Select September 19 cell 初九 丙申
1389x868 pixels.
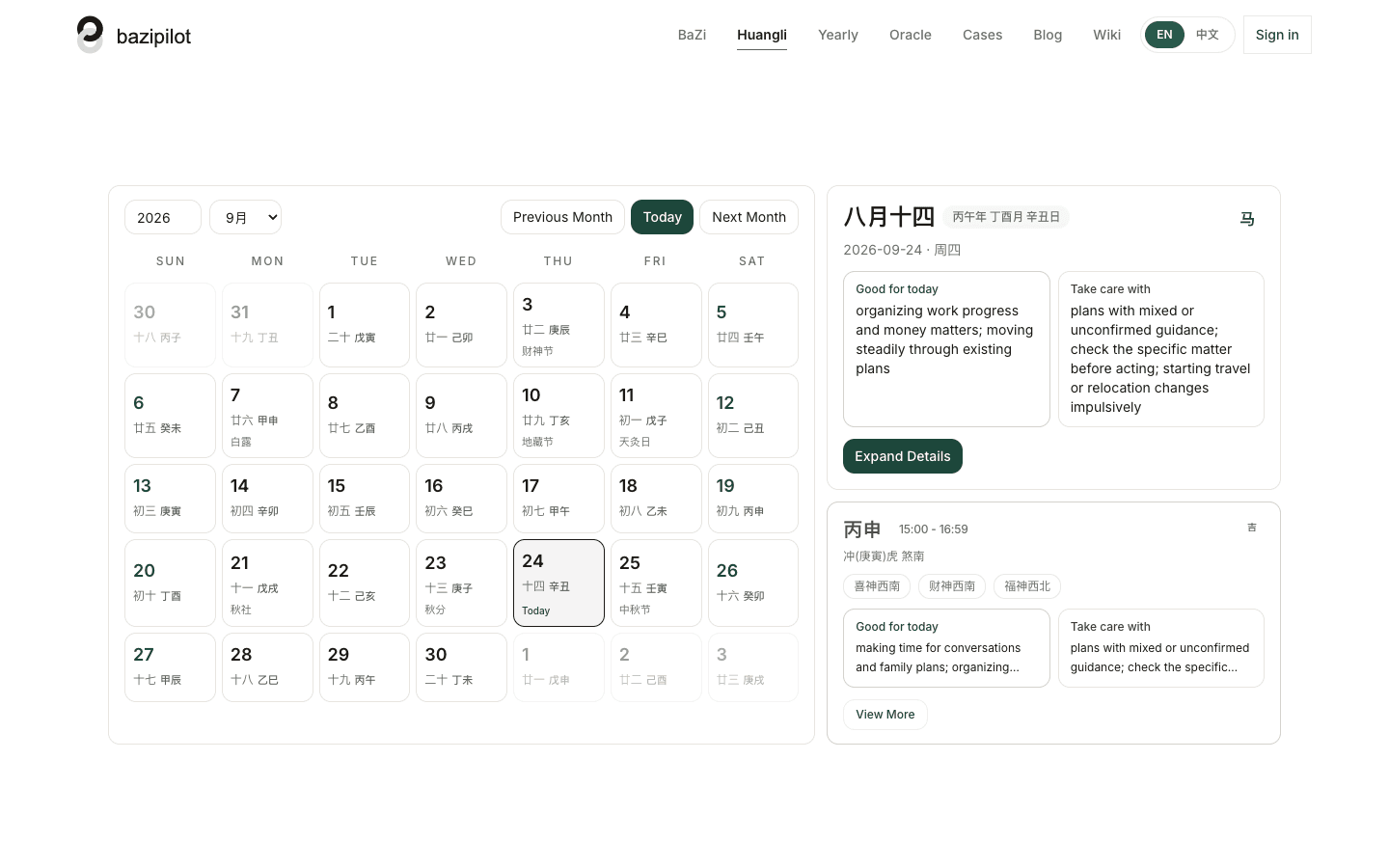point(753,499)
